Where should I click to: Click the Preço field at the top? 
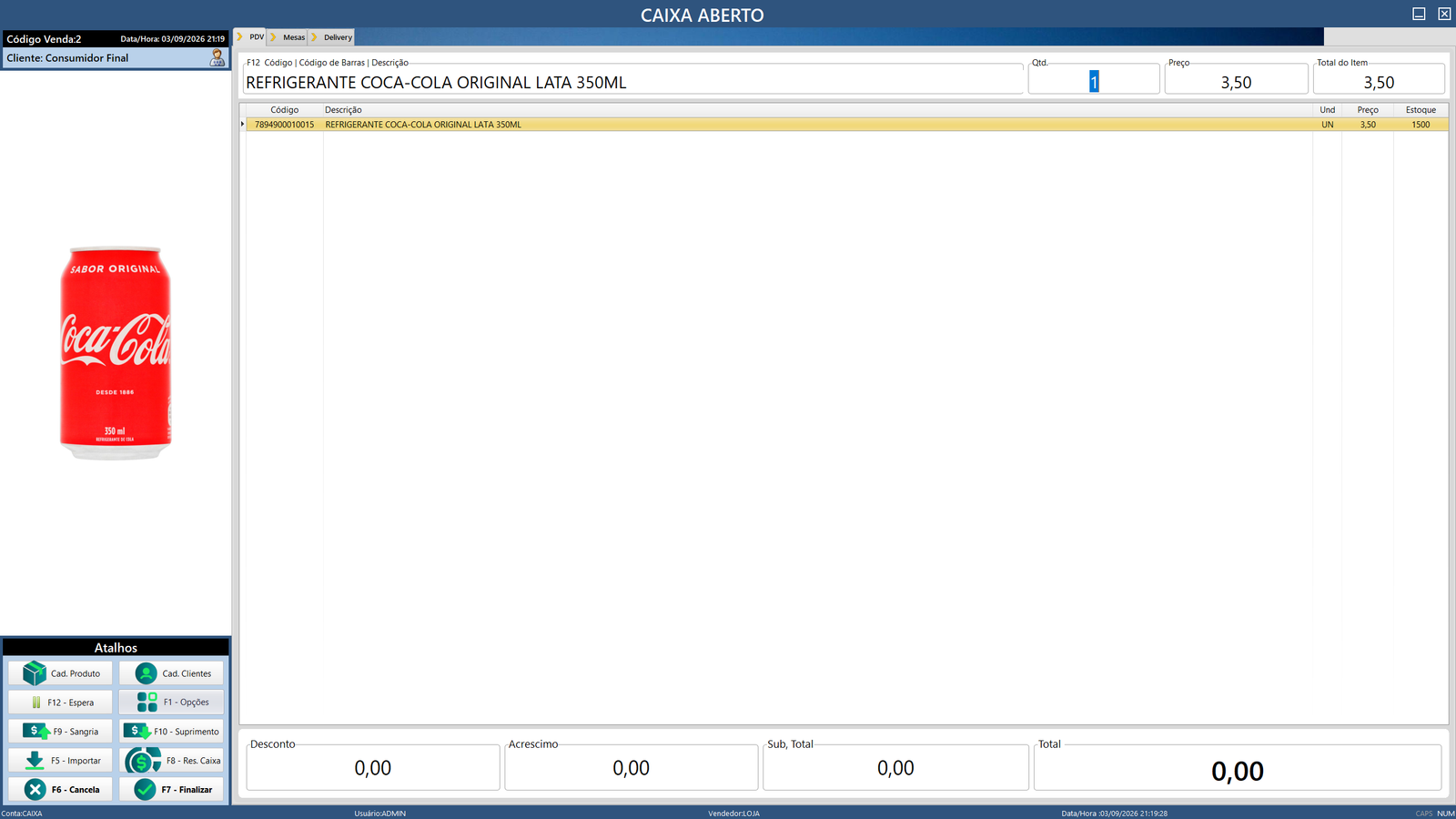[x=1236, y=82]
